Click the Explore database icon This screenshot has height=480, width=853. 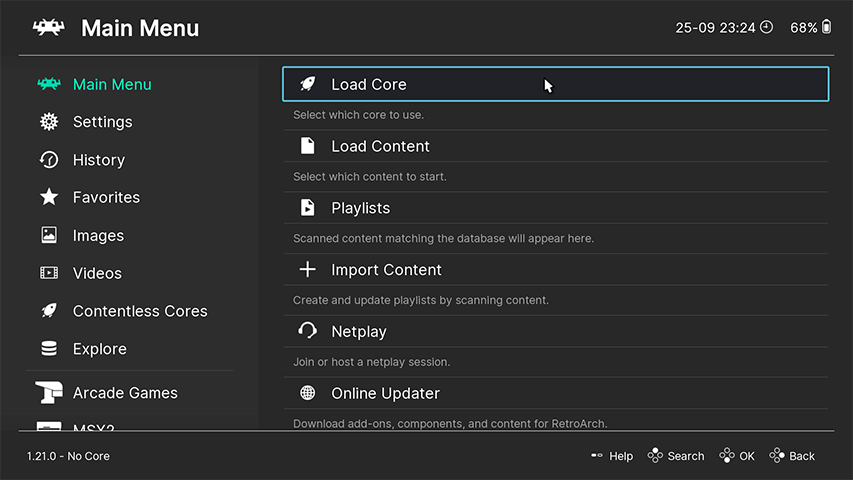point(49,349)
